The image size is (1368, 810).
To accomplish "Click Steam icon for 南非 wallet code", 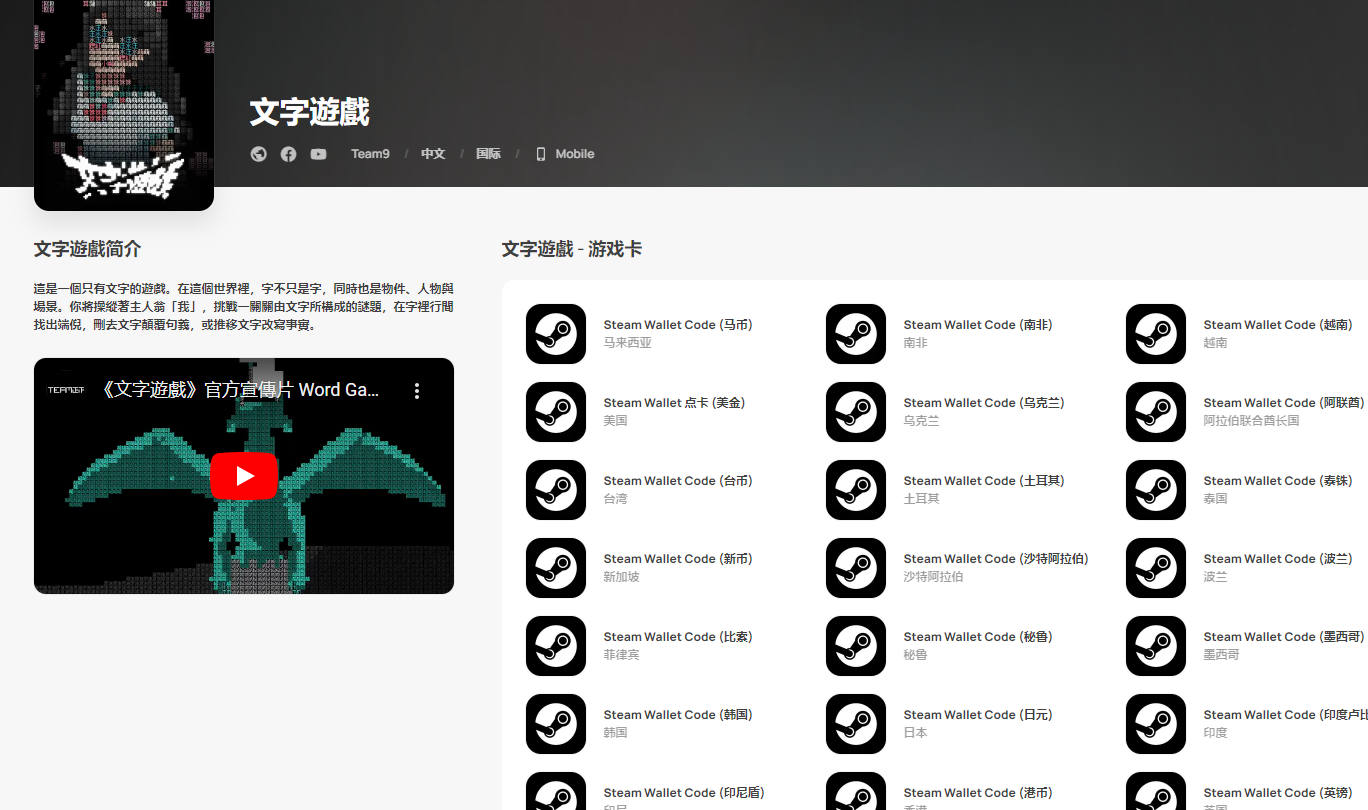I will click(856, 334).
